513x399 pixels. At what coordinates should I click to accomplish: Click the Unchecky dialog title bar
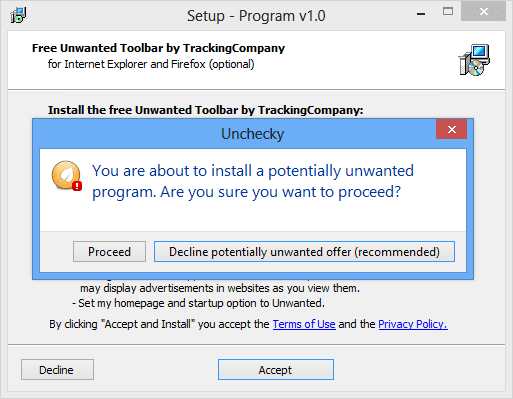tap(252, 134)
